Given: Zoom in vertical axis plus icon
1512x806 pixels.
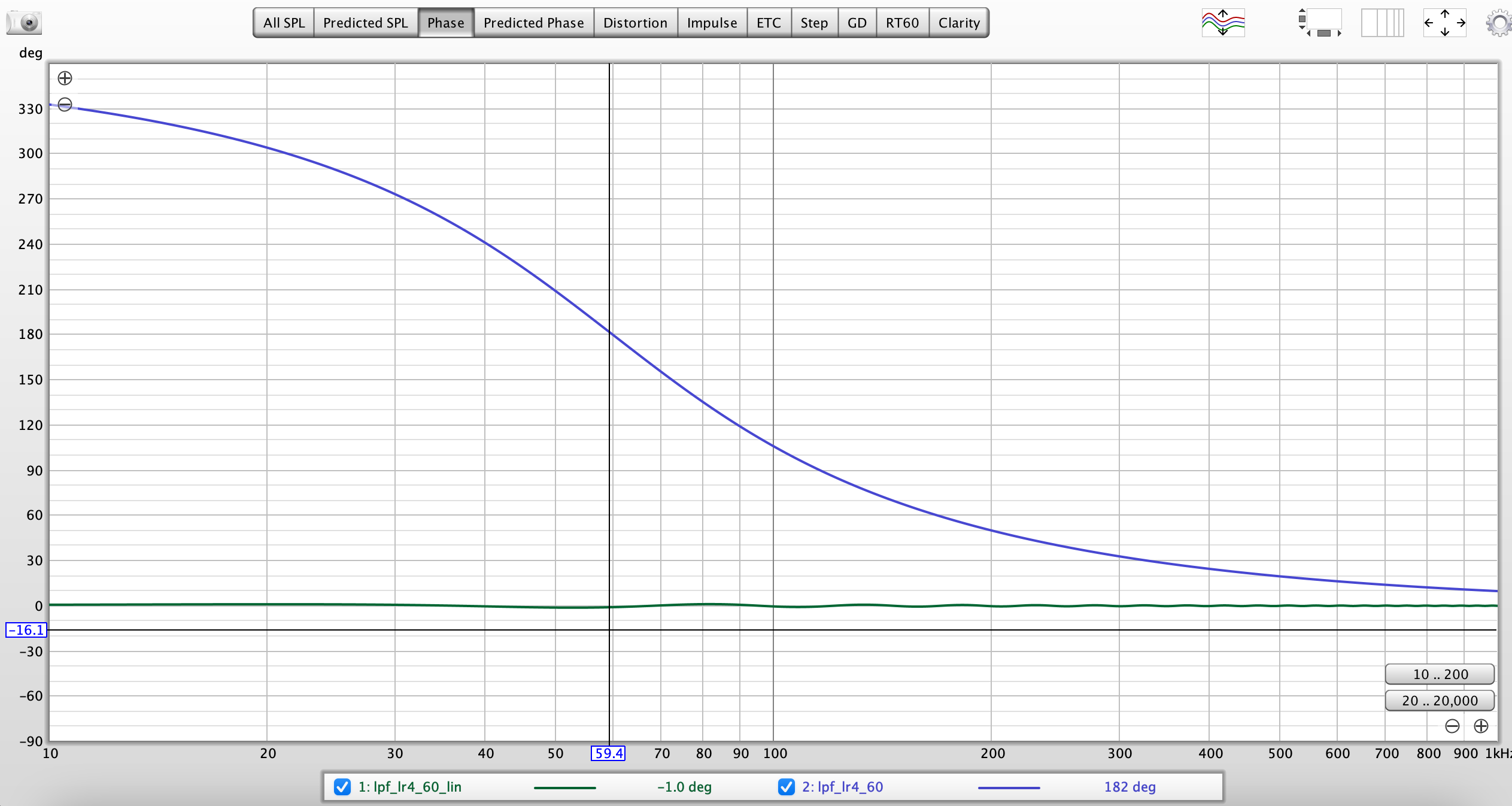Looking at the screenshot, I should point(65,78).
